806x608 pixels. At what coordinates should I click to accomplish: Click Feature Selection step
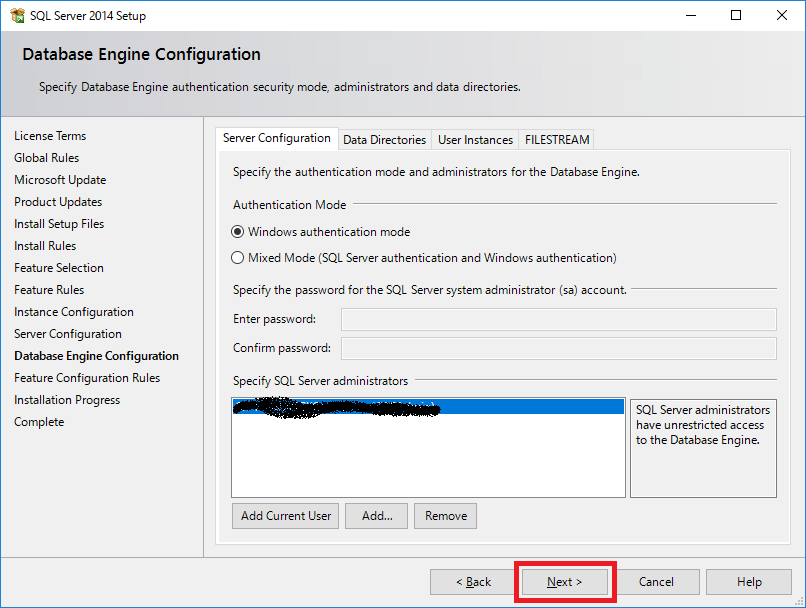pyautogui.click(x=59, y=268)
